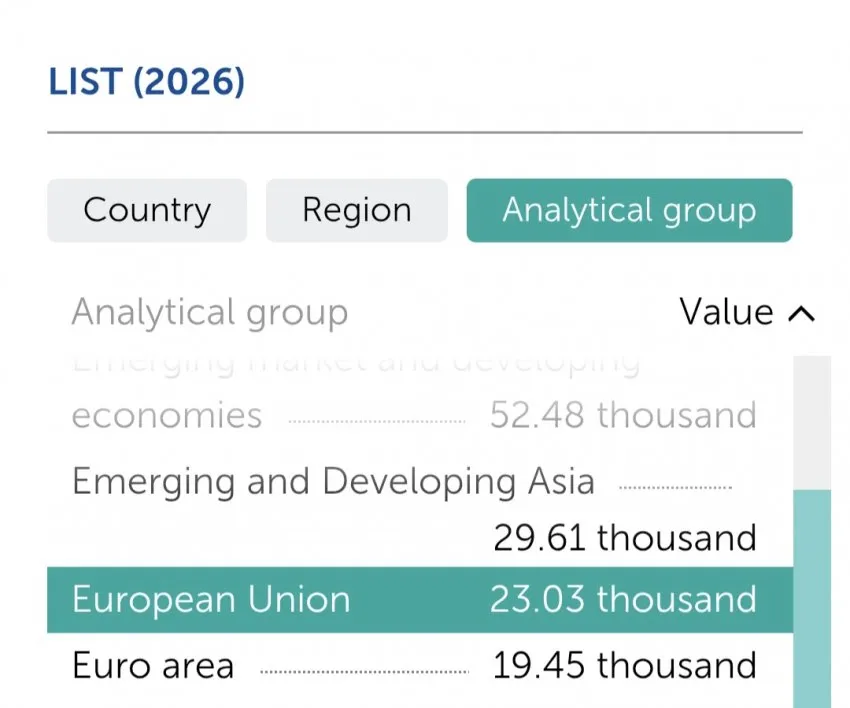Click the 19.45 thousand value
The height and width of the screenshot is (708, 850).
point(624,666)
